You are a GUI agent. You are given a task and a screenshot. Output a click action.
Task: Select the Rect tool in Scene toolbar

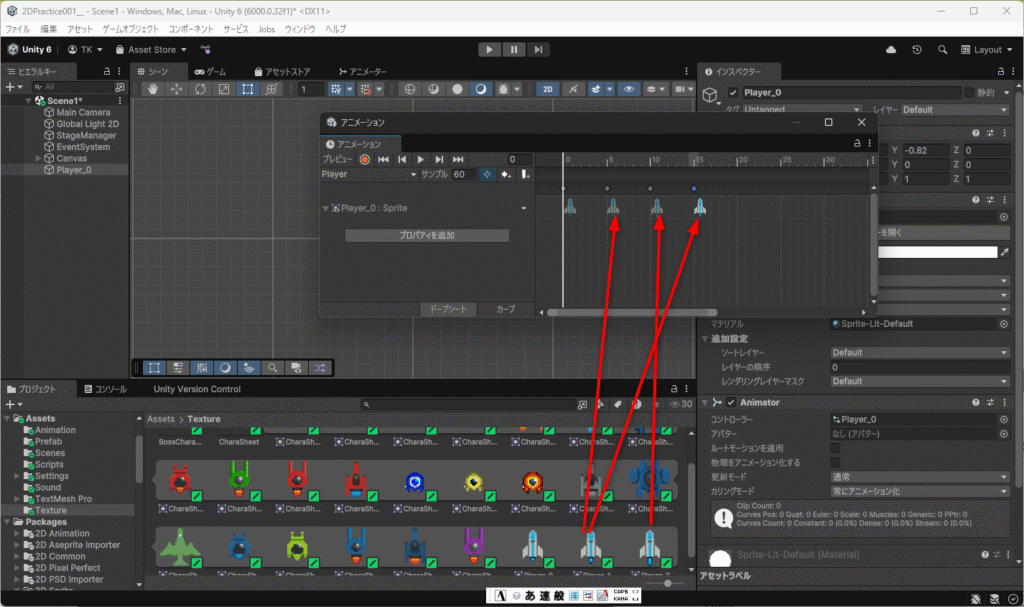coord(247,89)
